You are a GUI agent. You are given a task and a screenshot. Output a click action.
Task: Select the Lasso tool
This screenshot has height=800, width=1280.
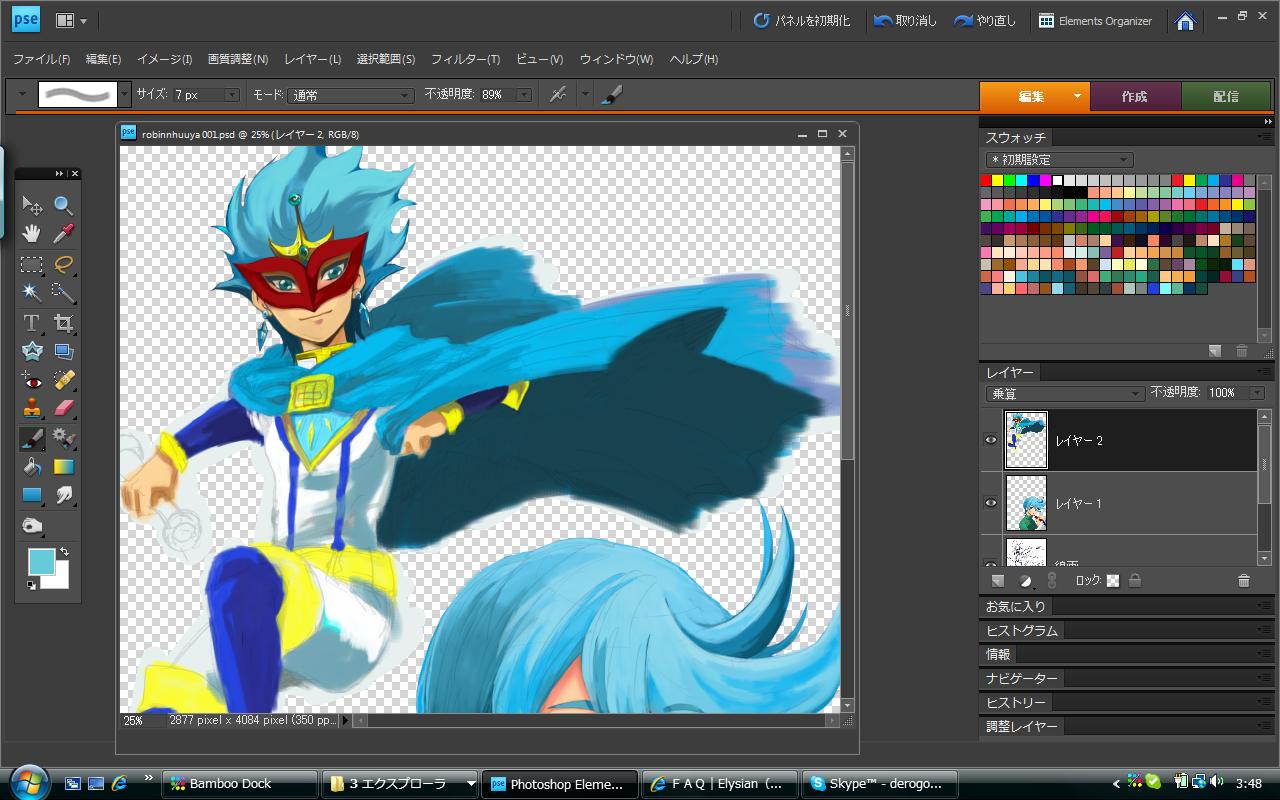(x=63, y=265)
